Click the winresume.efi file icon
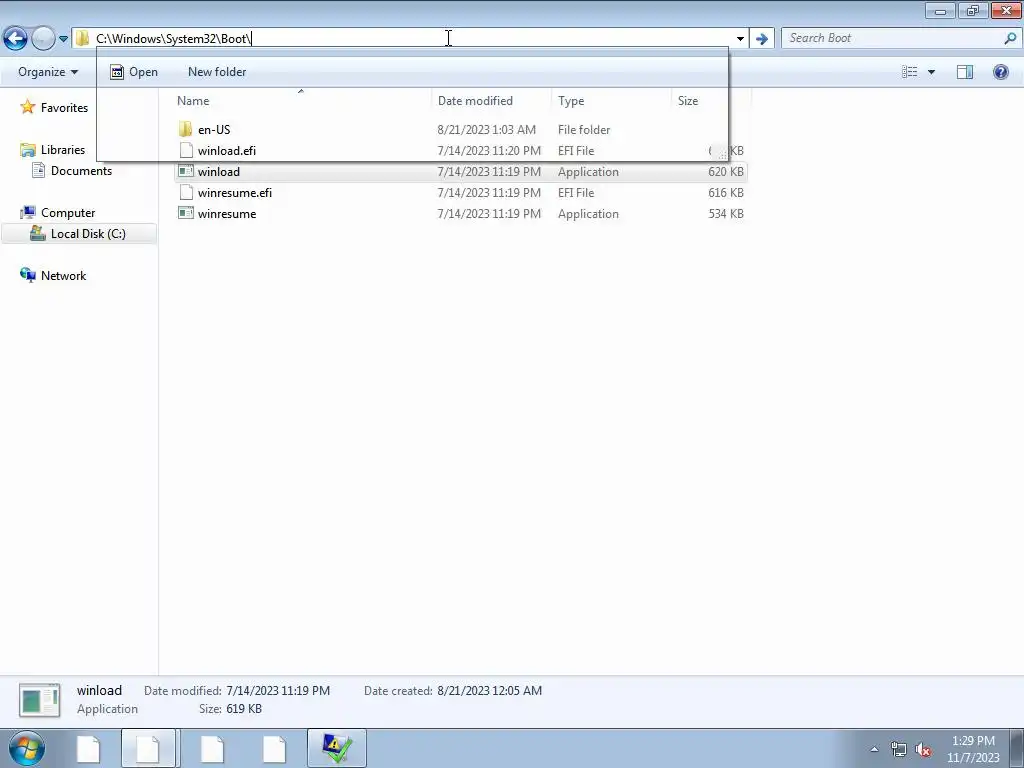Image resolution: width=1024 pixels, height=768 pixels. pyautogui.click(x=186, y=193)
